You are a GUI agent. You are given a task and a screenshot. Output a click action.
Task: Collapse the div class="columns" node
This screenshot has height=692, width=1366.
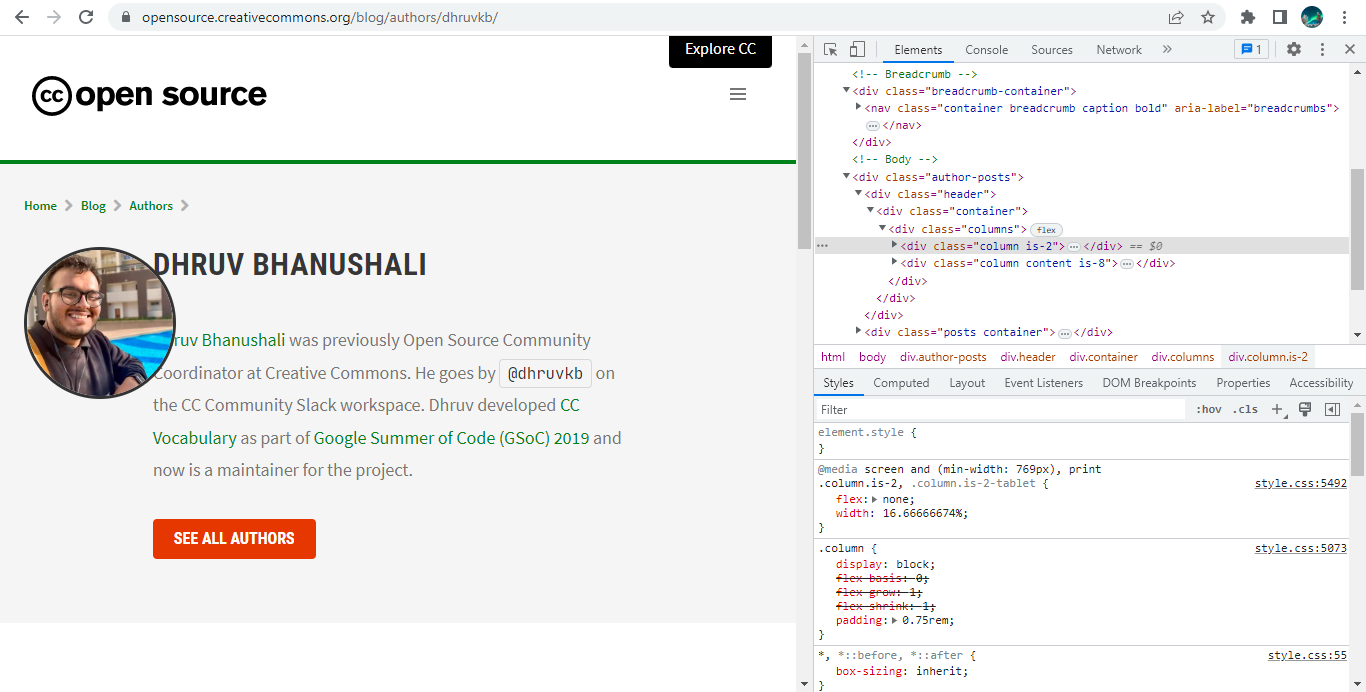[883, 229]
